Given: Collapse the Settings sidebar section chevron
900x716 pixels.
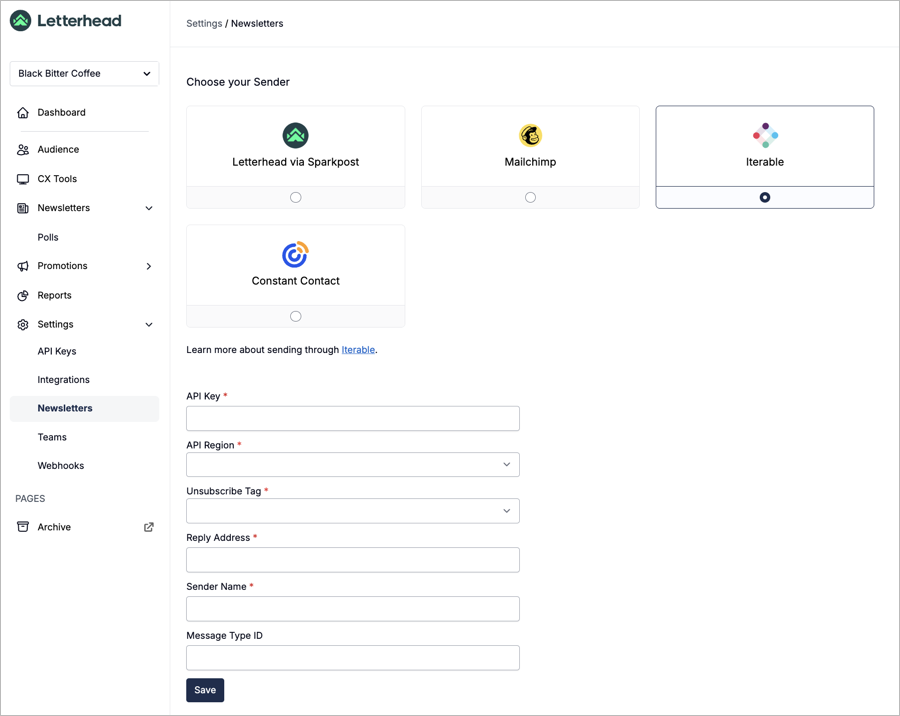Looking at the screenshot, I should click(149, 325).
